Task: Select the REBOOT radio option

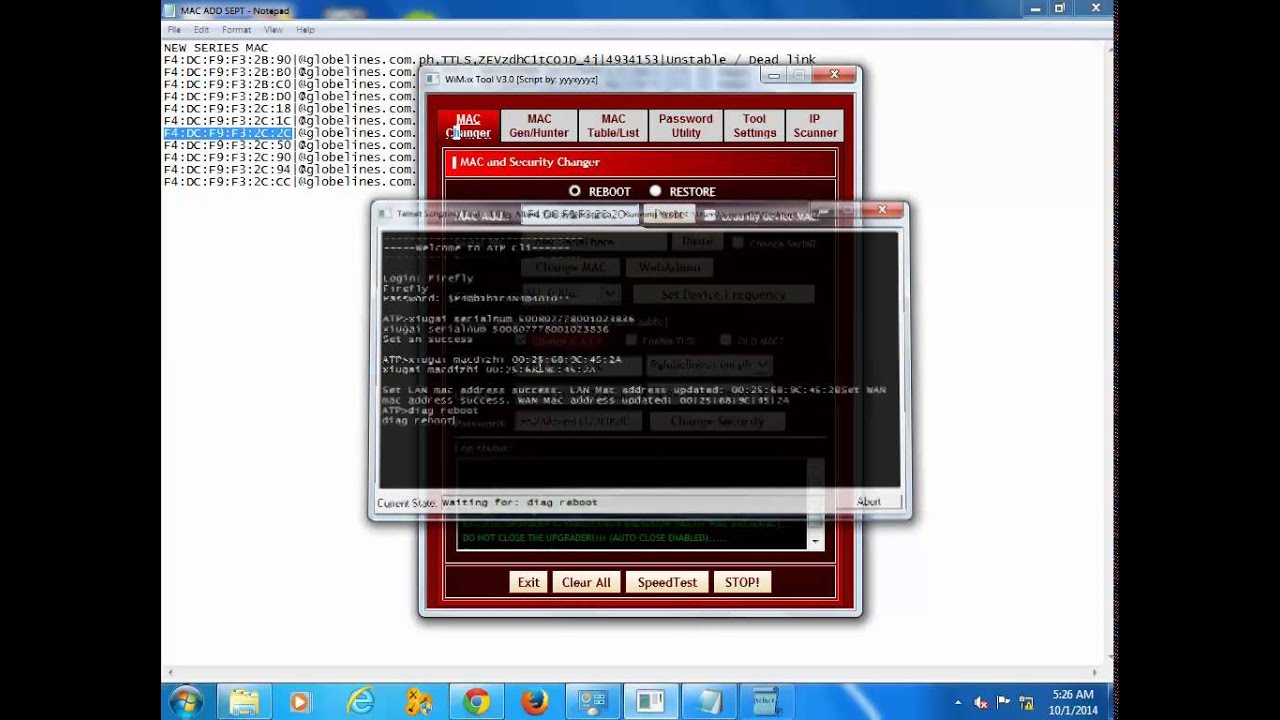Action: 574,191
